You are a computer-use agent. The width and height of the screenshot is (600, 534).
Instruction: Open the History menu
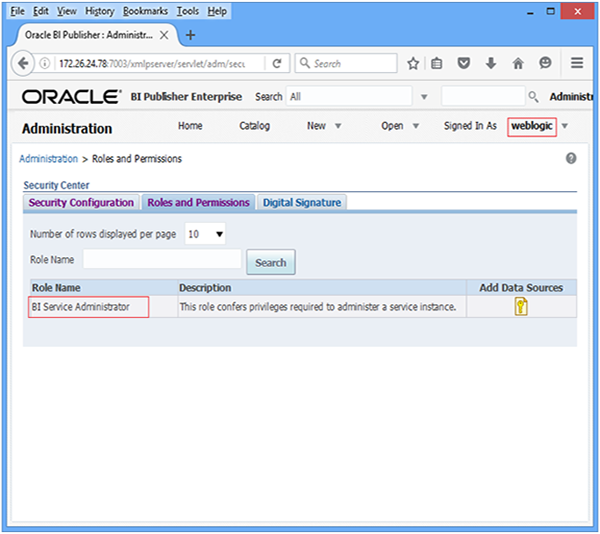(99, 11)
